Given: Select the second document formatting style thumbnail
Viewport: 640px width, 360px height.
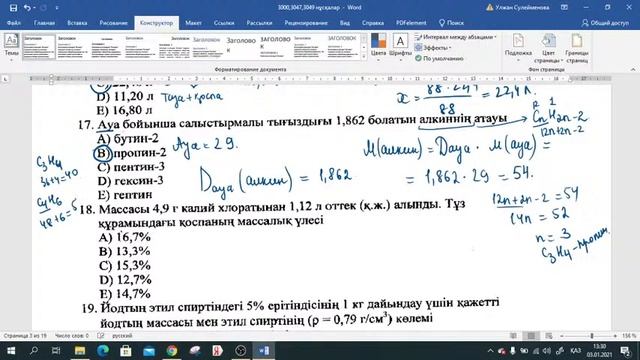Looking at the screenshot, I should coord(72,47).
